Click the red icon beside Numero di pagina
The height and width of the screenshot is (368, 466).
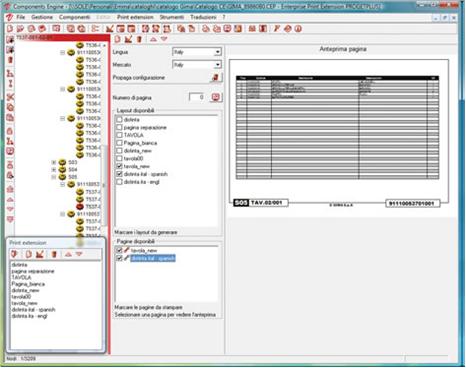click(x=216, y=97)
